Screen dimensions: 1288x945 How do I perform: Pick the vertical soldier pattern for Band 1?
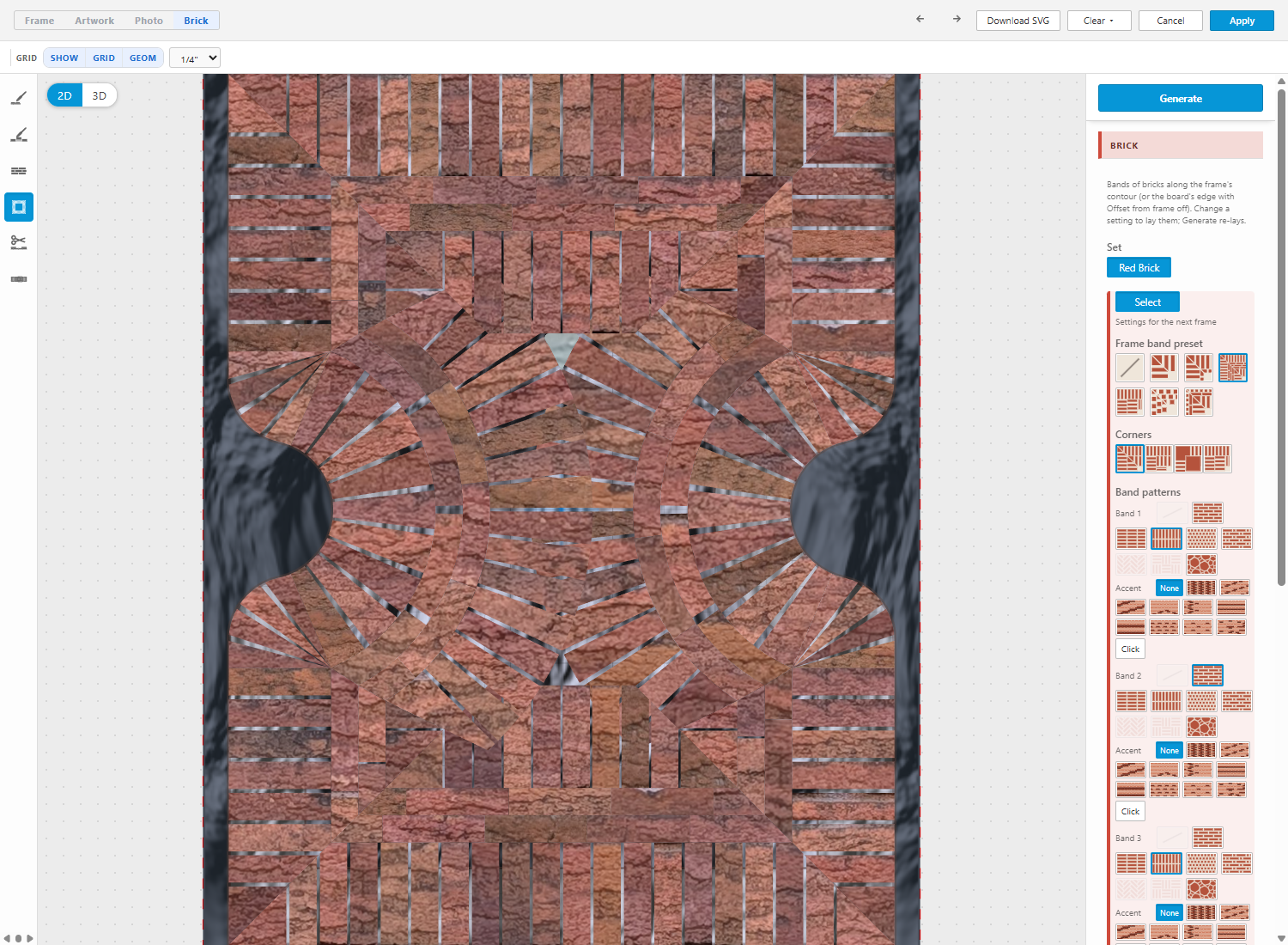(x=1166, y=539)
